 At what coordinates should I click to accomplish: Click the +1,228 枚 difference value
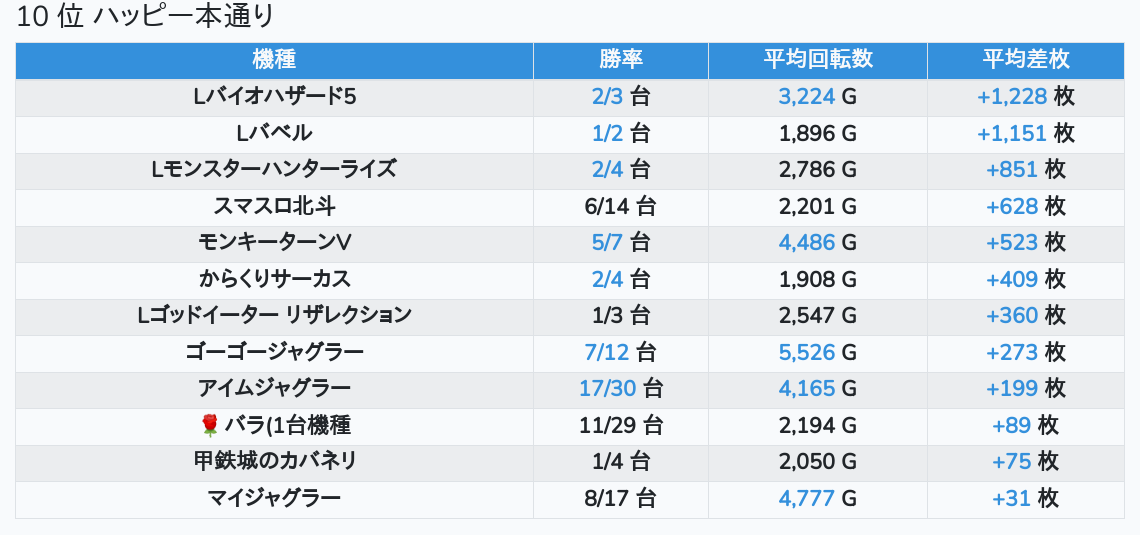pyautogui.click(x=1012, y=96)
